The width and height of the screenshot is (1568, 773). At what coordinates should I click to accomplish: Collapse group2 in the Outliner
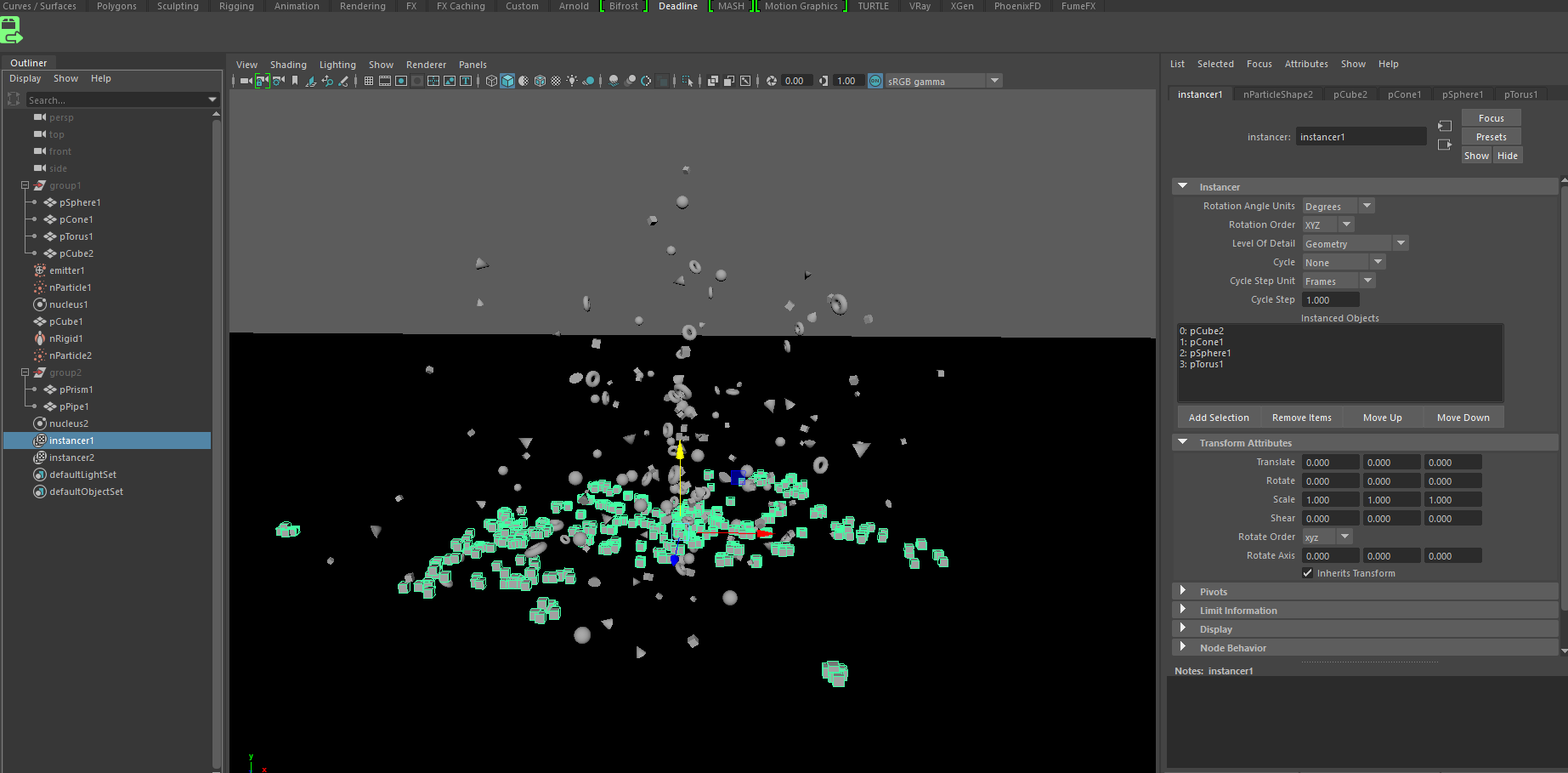(x=25, y=372)
